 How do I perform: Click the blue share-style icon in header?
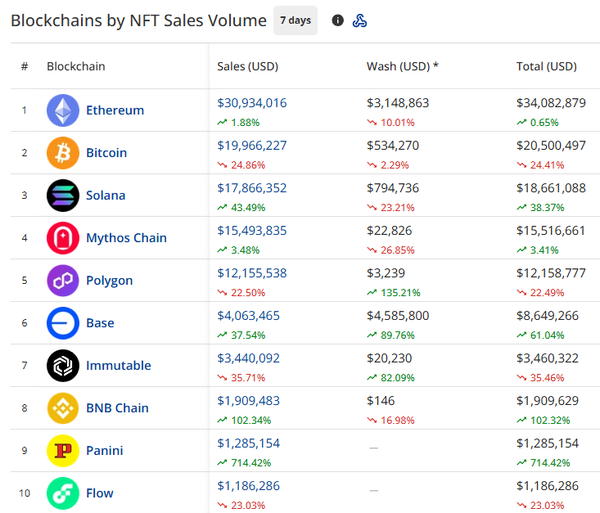360,21
